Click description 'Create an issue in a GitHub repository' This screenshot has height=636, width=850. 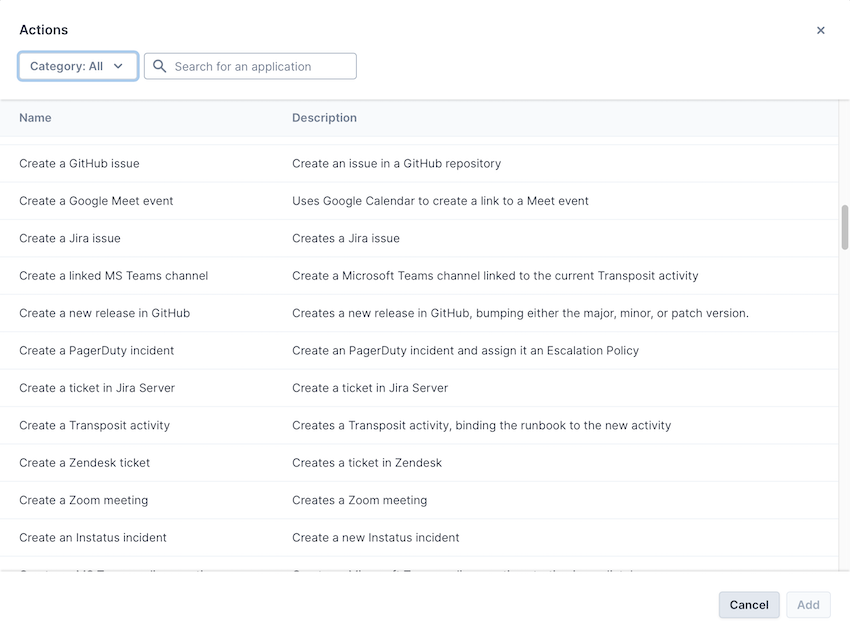pos(396,163)
